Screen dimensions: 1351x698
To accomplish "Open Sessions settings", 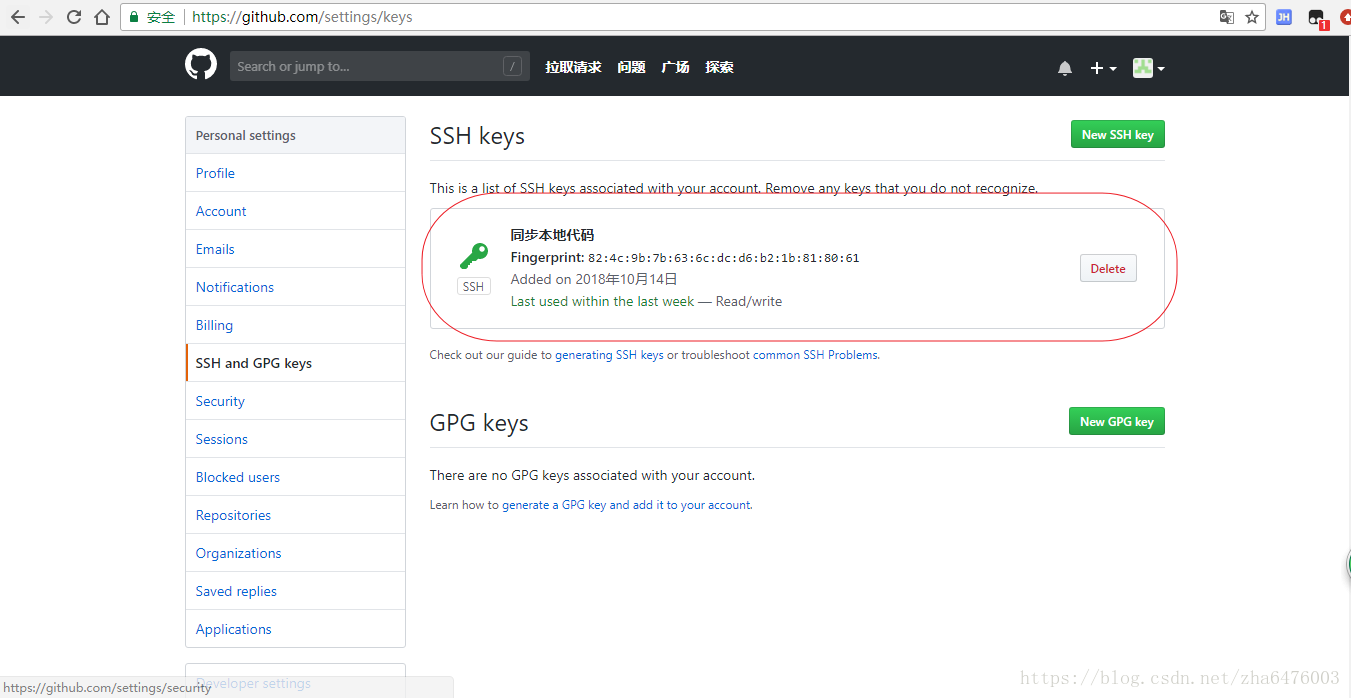I will 295,439.
